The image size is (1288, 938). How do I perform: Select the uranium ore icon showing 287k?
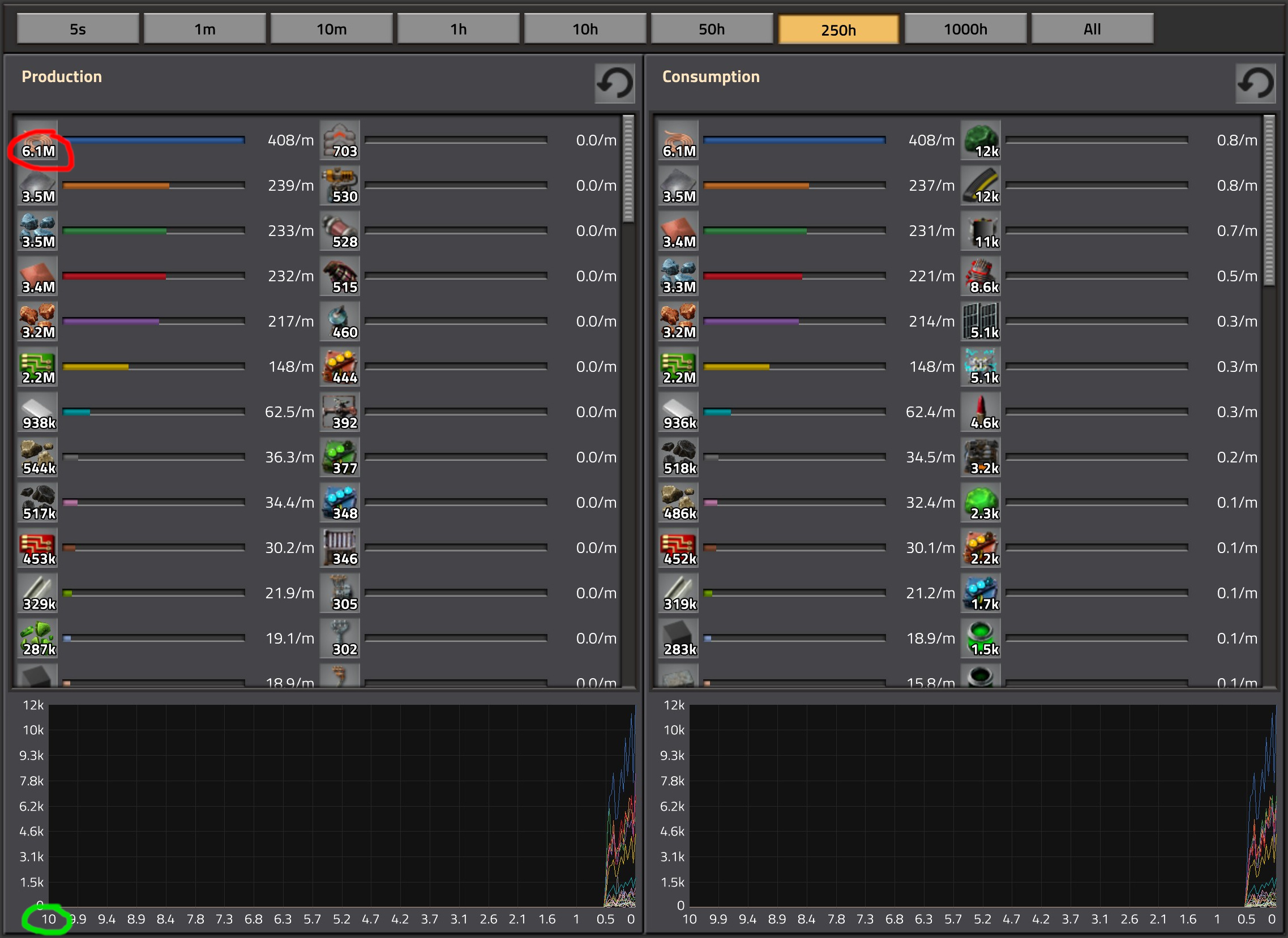click(x=37, y=637)
